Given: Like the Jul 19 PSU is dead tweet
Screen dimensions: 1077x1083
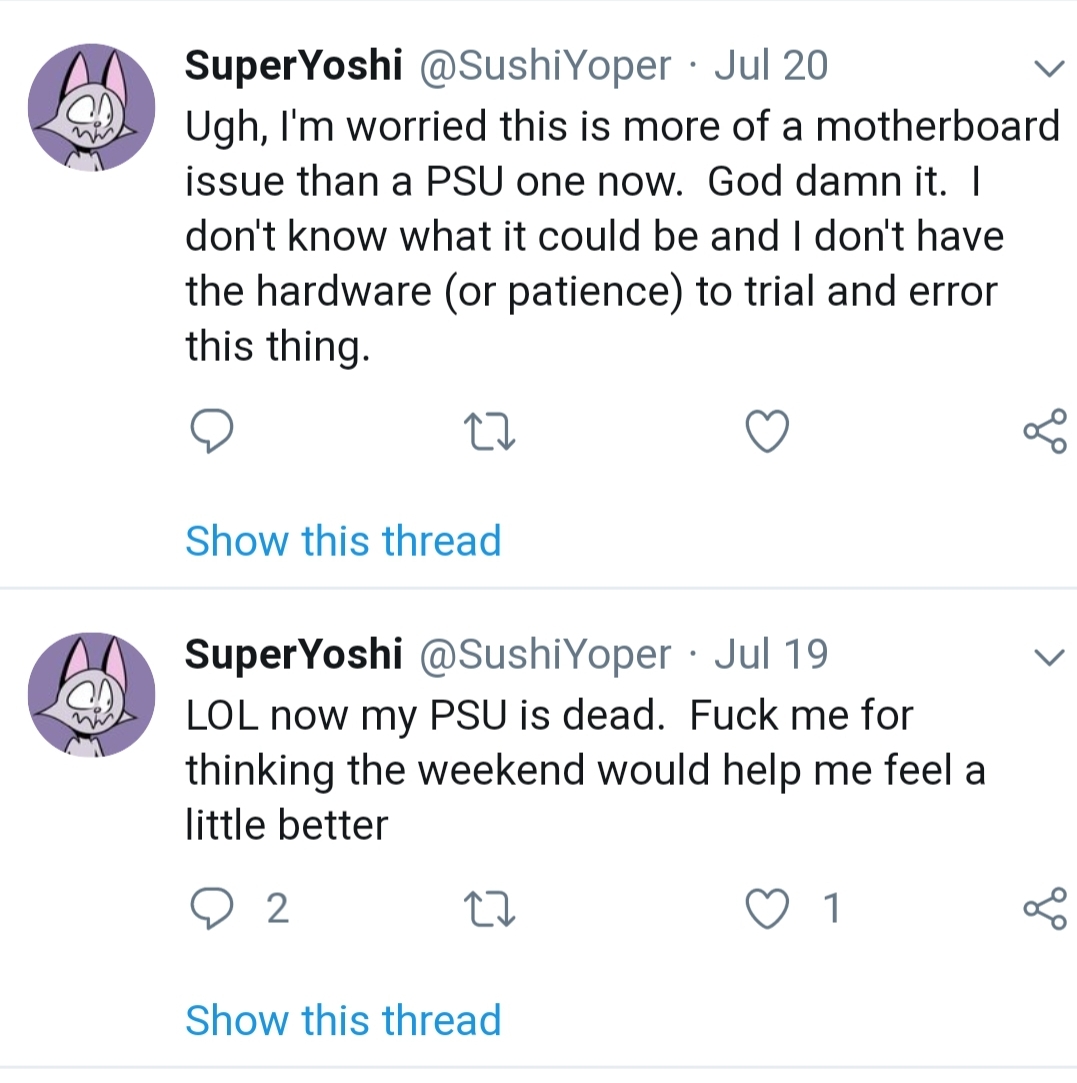Looking at the screenshot, I should pos(768,909).
